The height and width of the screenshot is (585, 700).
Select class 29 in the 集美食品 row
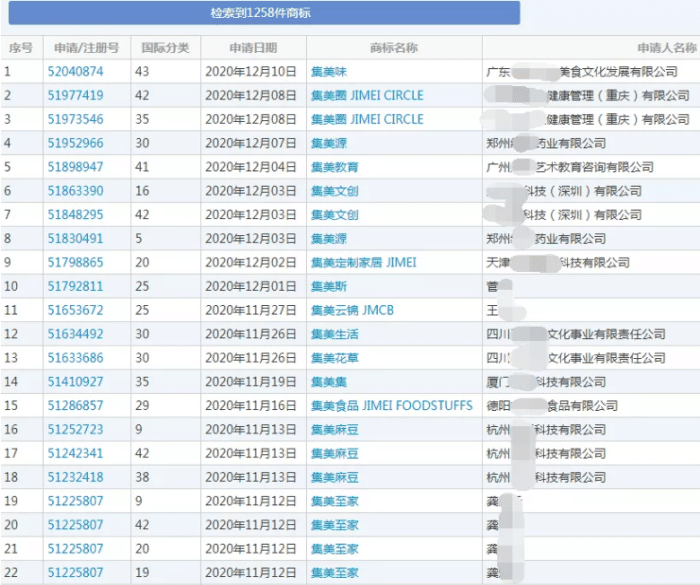[142, 405]
